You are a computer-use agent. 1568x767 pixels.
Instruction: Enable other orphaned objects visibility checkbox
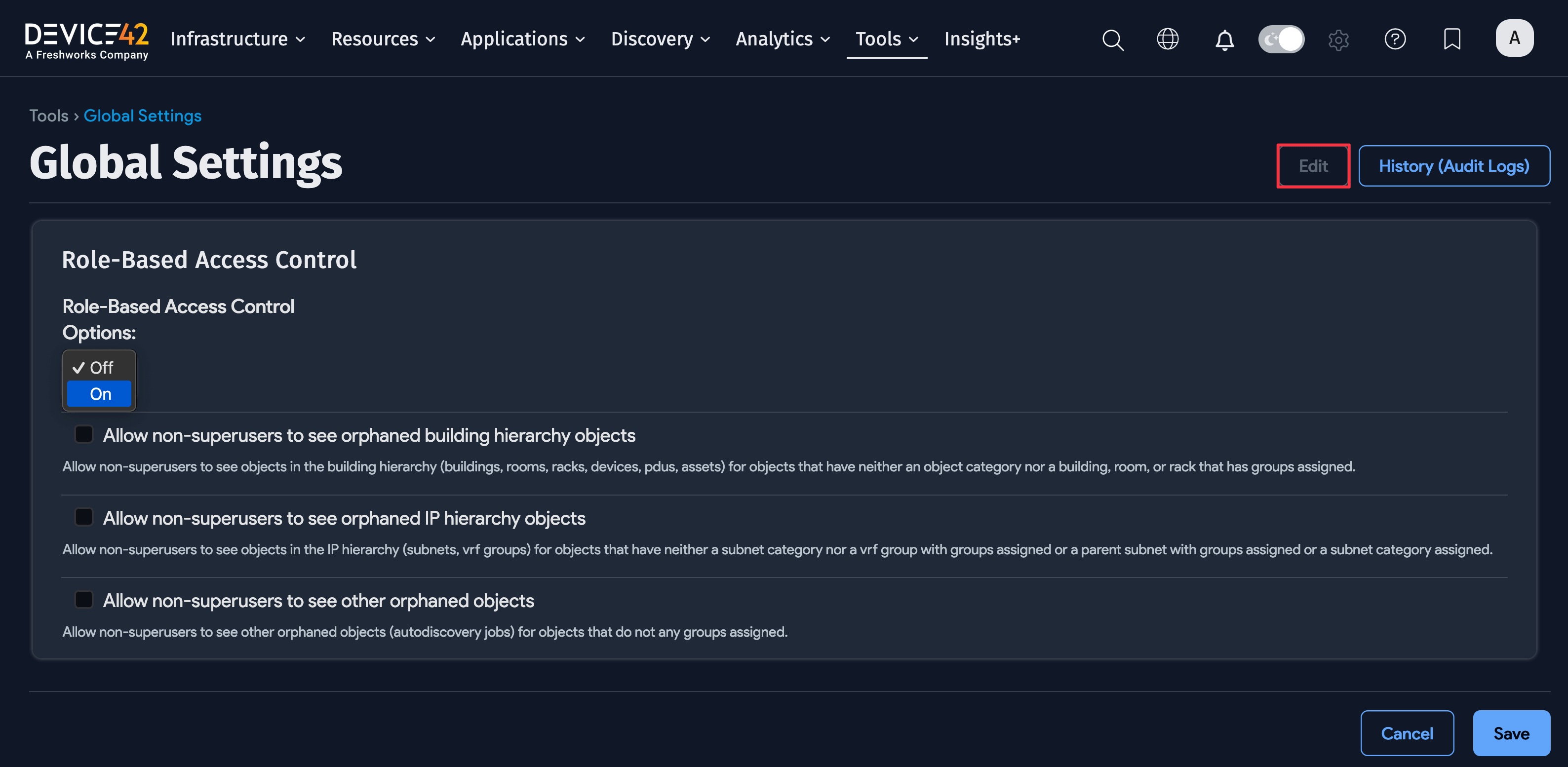[83, 599]
